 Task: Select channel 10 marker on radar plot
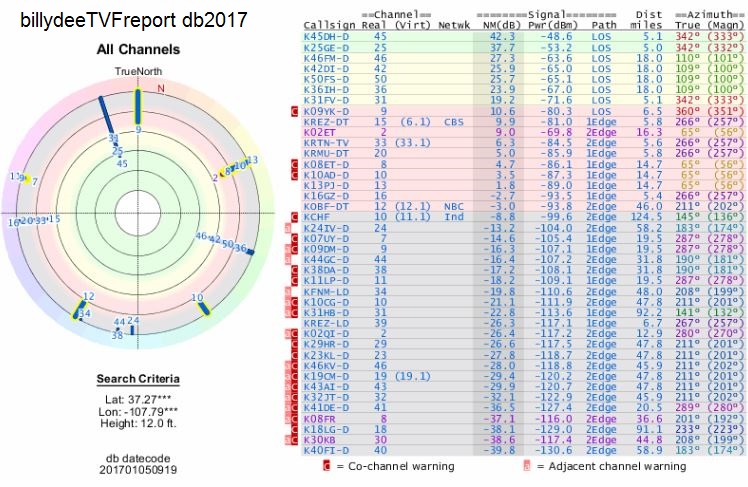pos(204,305)
